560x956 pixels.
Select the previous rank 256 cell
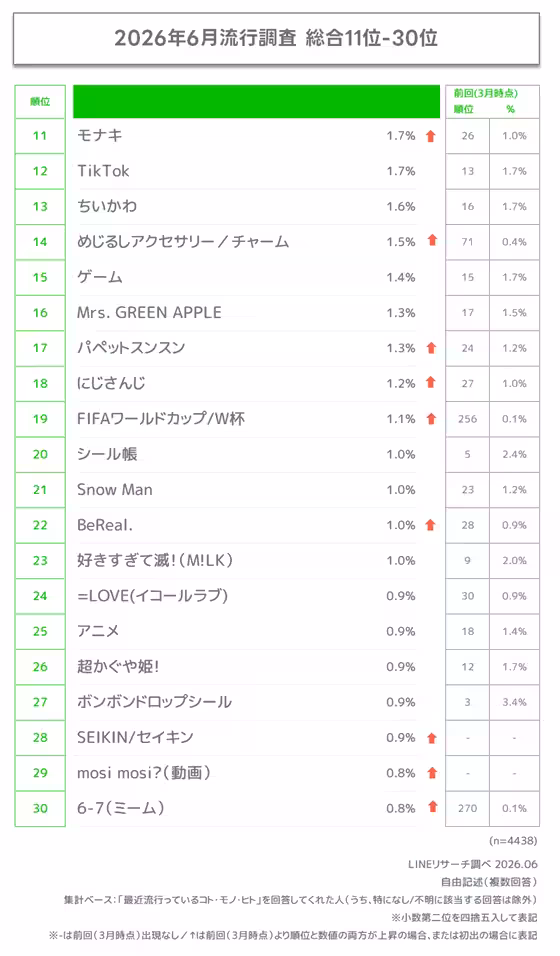tap(467, 419)
